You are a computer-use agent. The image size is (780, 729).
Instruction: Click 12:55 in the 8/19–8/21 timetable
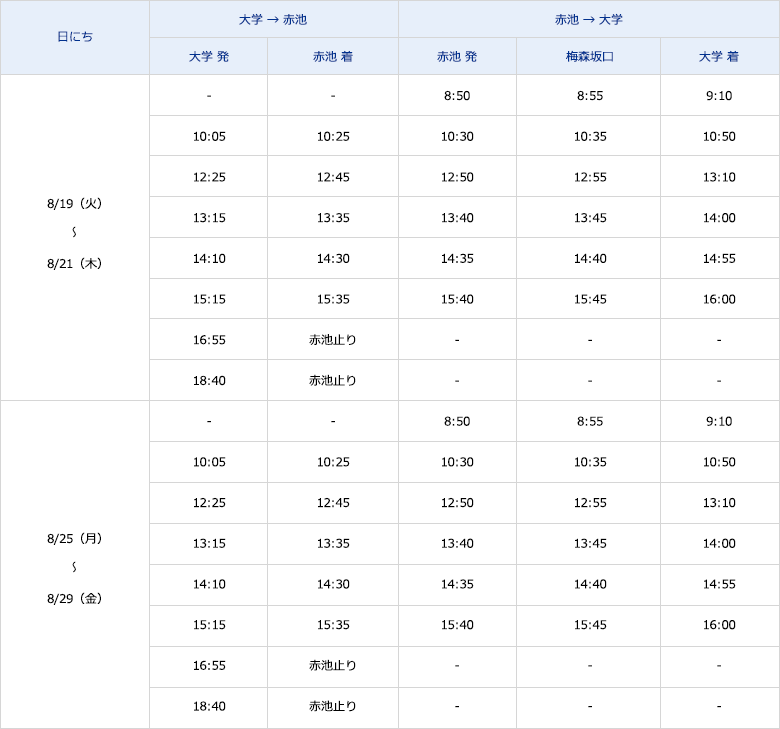(x=589, y=177)
